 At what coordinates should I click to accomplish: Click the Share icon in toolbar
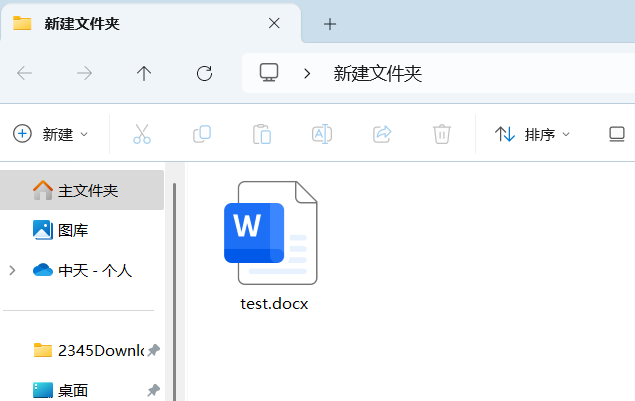coord(382,134)
